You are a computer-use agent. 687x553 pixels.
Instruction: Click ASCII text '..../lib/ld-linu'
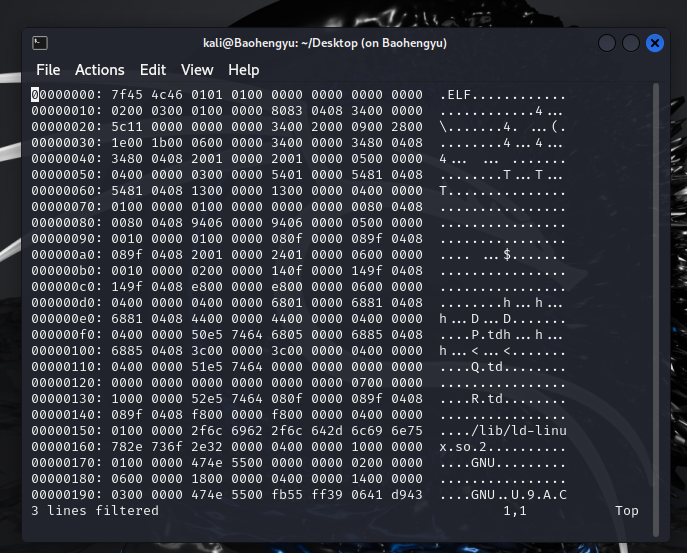coord(503,430)
